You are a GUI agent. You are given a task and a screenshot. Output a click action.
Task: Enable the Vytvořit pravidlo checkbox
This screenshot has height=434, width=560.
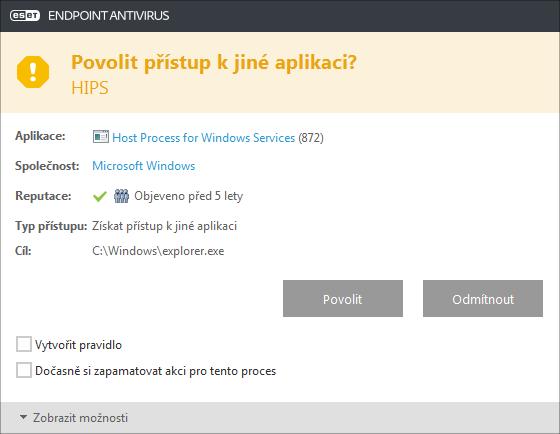[x=24, y=344]
